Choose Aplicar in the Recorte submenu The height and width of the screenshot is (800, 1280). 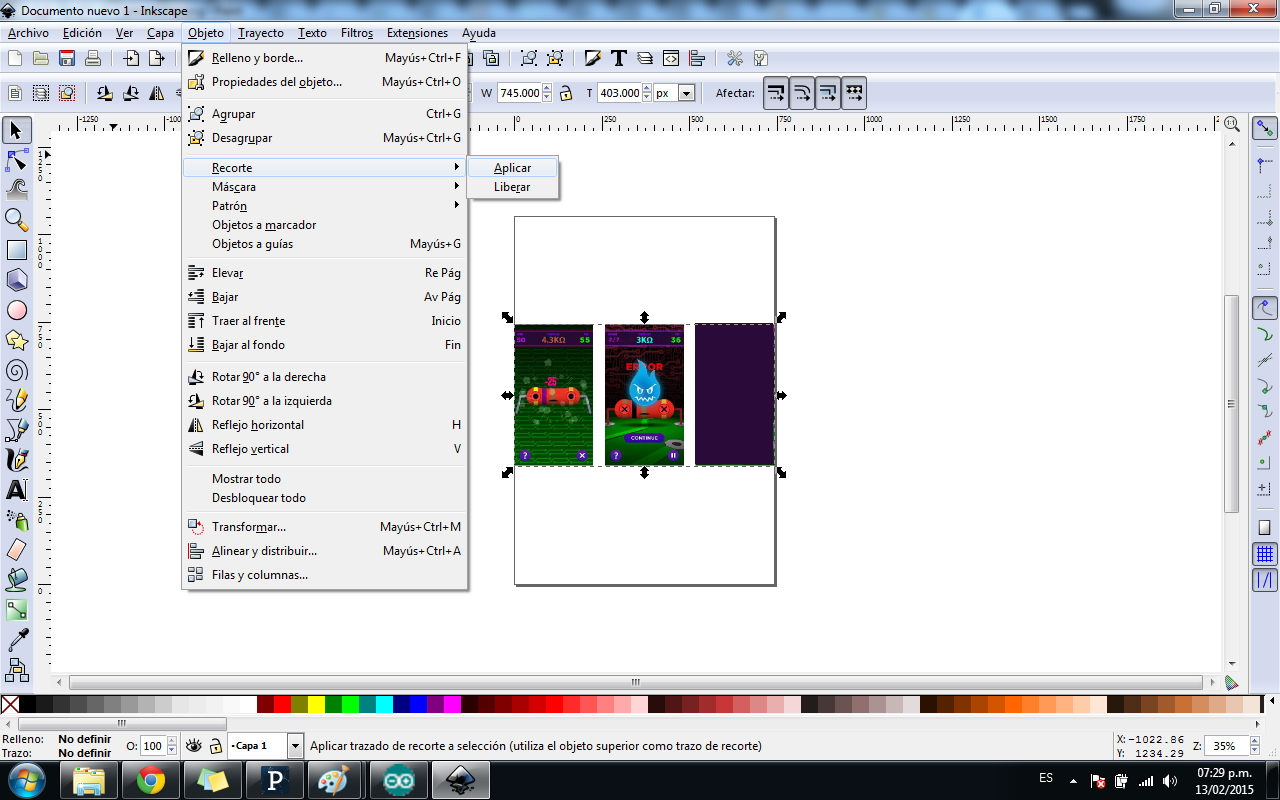point(512,168)
